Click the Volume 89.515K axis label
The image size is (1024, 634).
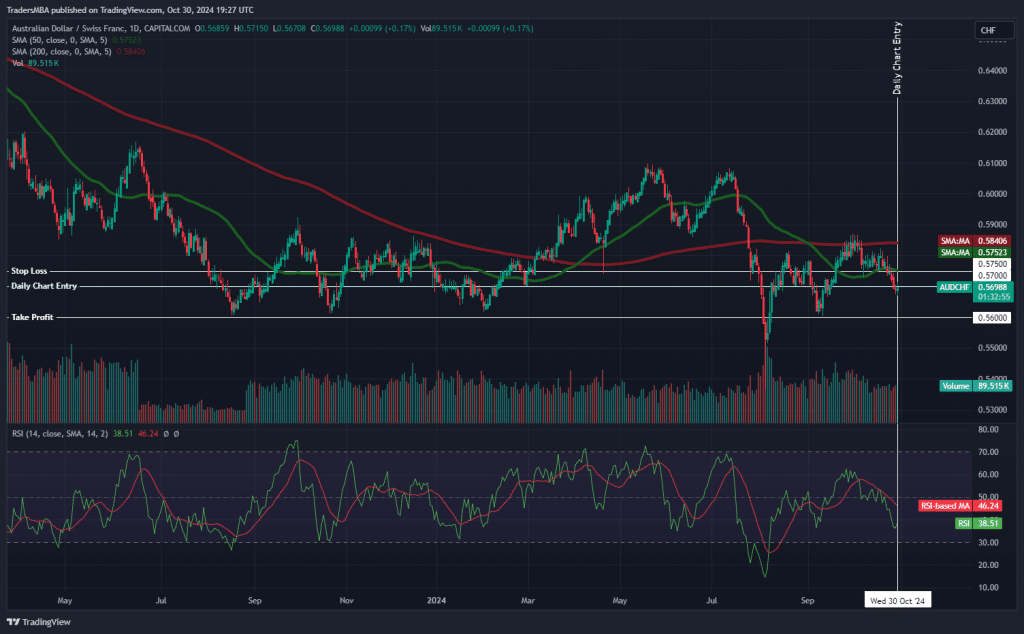976,386
